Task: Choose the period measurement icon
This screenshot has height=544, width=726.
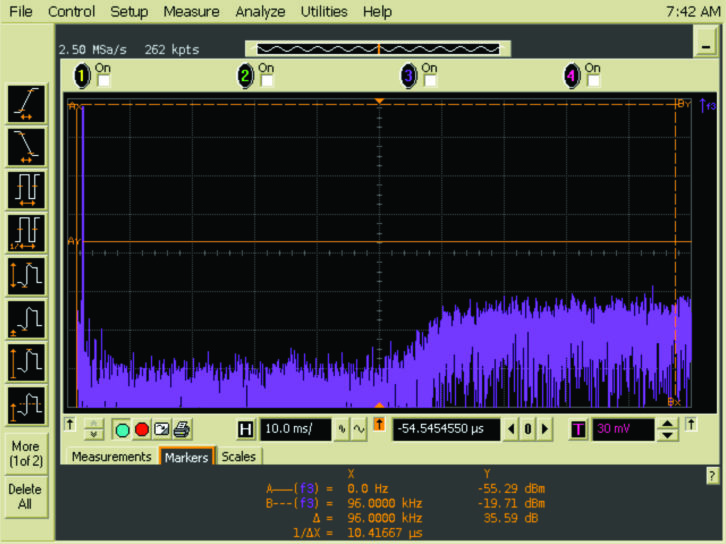Action: point(26,190)
